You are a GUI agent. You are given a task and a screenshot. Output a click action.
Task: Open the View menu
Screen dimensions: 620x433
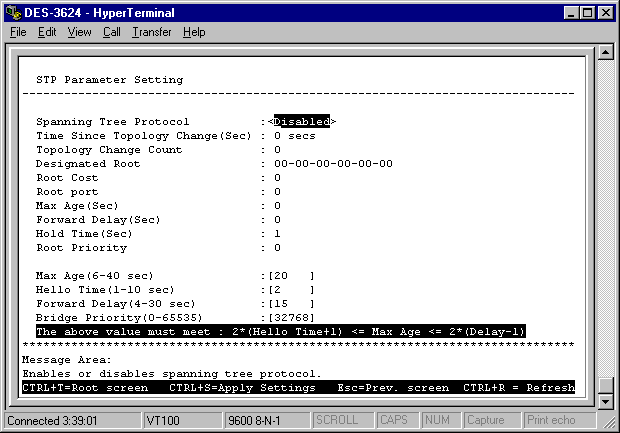coord(79,32)
